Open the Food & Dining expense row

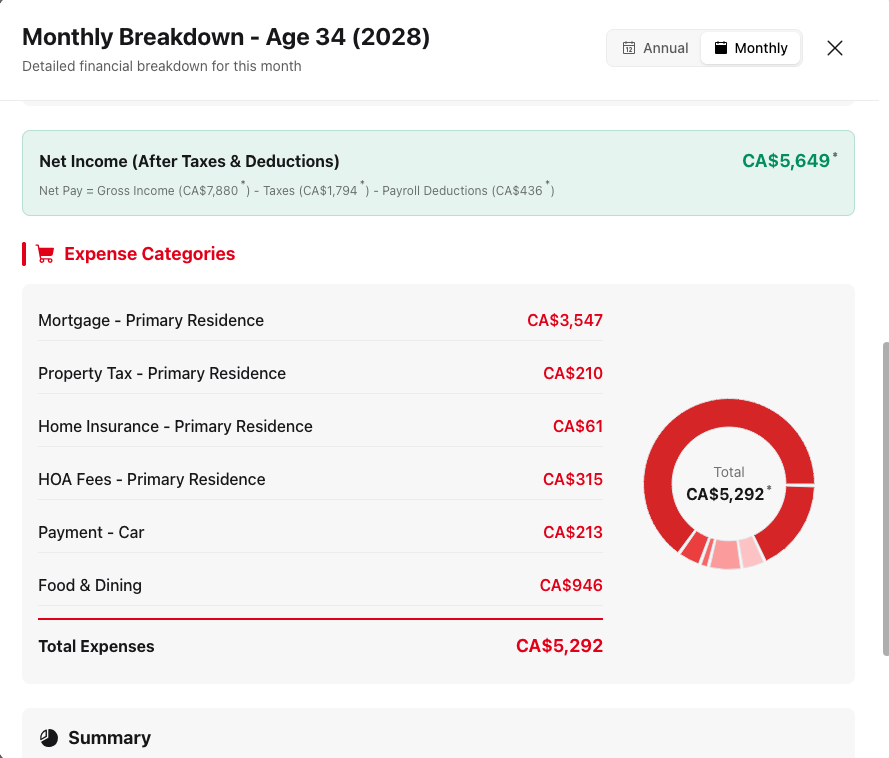pyautogui.click(x=320, y=586)
